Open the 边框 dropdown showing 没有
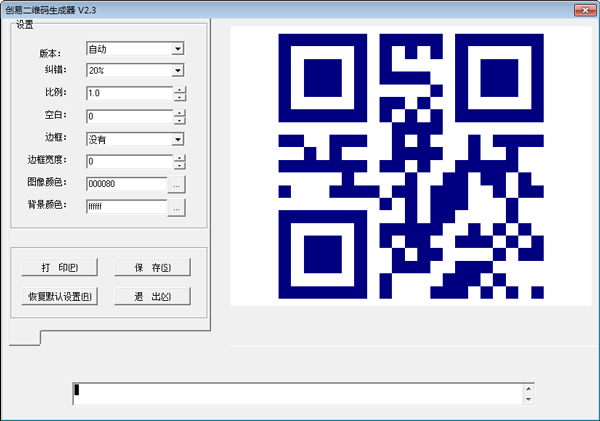The width and height of the screenshot is (600, 421). [x=135, y=139]
